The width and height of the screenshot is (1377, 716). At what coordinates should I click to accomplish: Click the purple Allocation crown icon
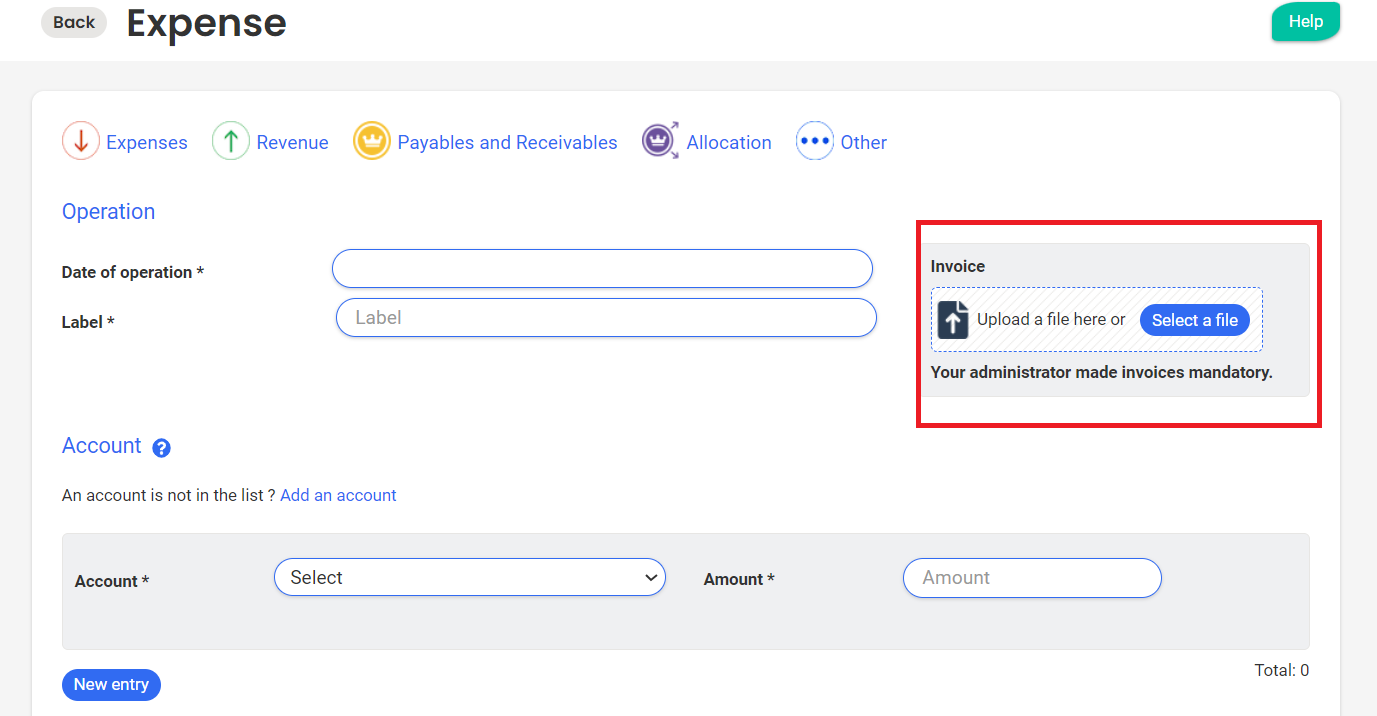660,142
